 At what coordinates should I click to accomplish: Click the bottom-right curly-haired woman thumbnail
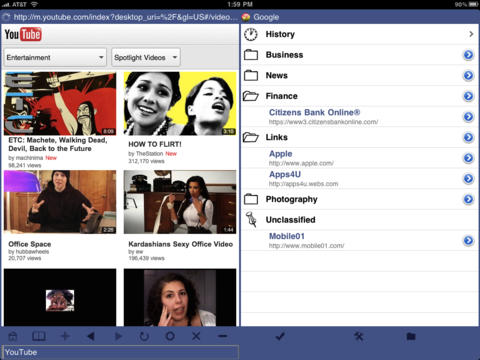tap(180, 297)
